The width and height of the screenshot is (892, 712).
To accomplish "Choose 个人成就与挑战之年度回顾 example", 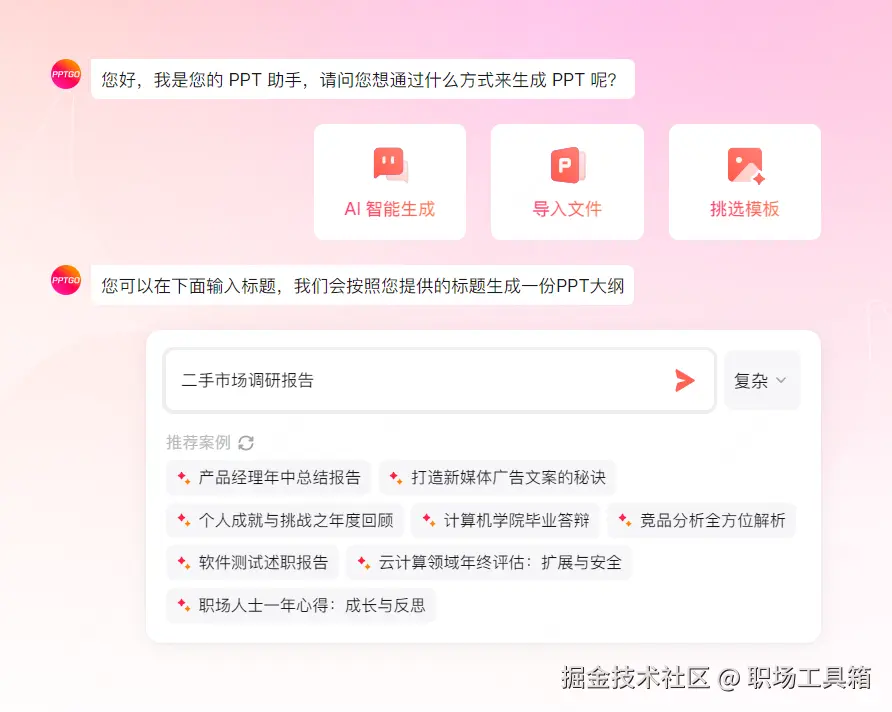I will (x=285, y=520).
